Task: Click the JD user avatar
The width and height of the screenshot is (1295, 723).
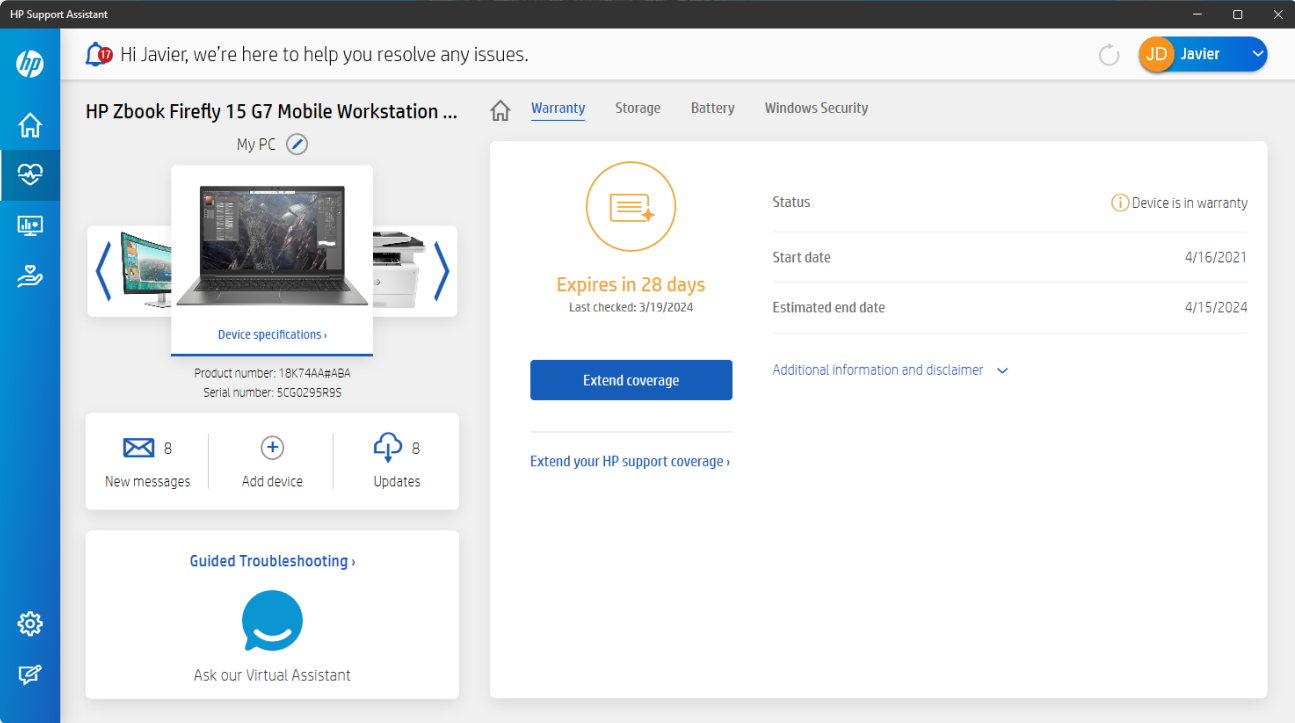Action: [x=1157, y=54]
